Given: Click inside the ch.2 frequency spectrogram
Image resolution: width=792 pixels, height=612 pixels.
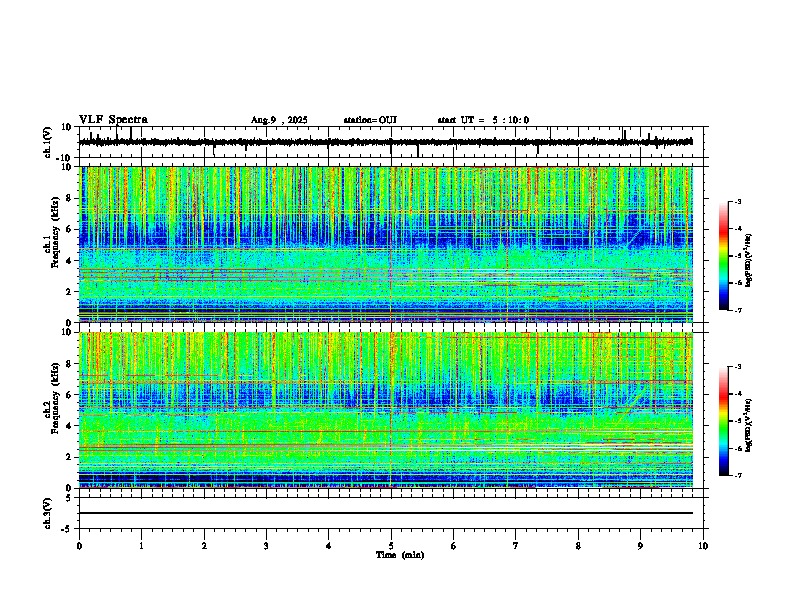Looking at the screenshot, I should [x=386, y=410].
